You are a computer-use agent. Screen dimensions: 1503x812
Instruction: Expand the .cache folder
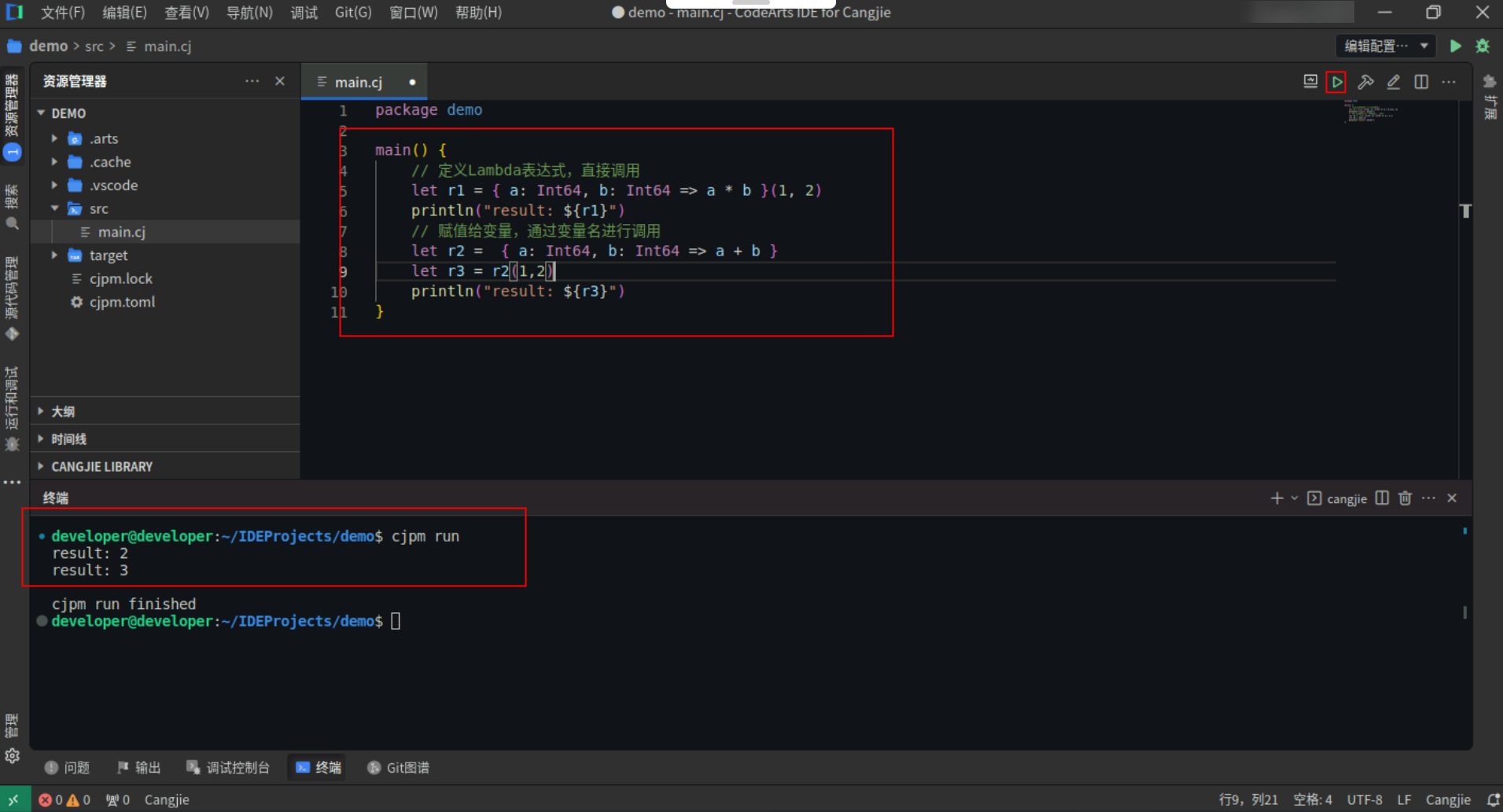54,162
